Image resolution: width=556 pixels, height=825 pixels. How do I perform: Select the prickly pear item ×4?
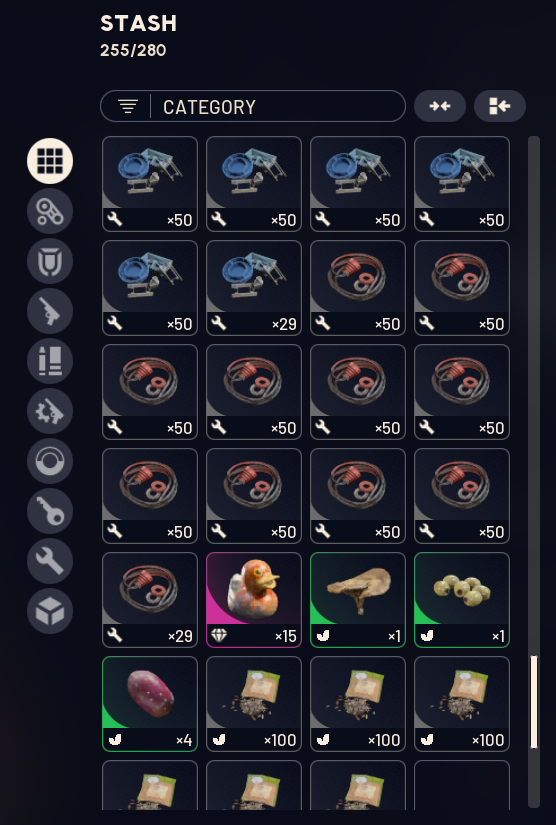coord(150,704)
